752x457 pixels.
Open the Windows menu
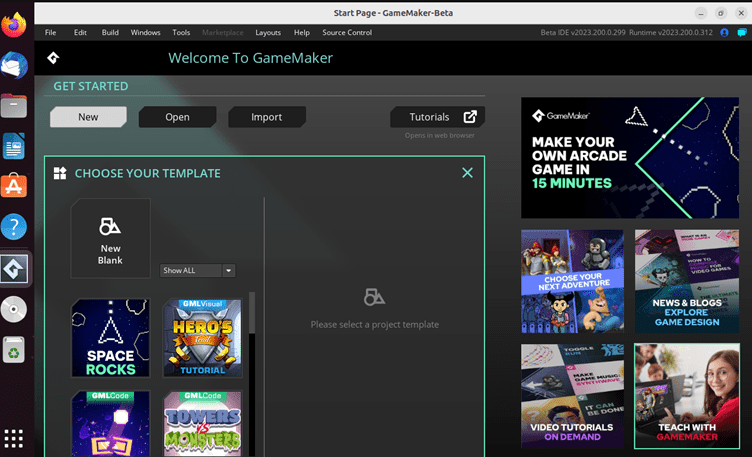(x=145, y=33)
